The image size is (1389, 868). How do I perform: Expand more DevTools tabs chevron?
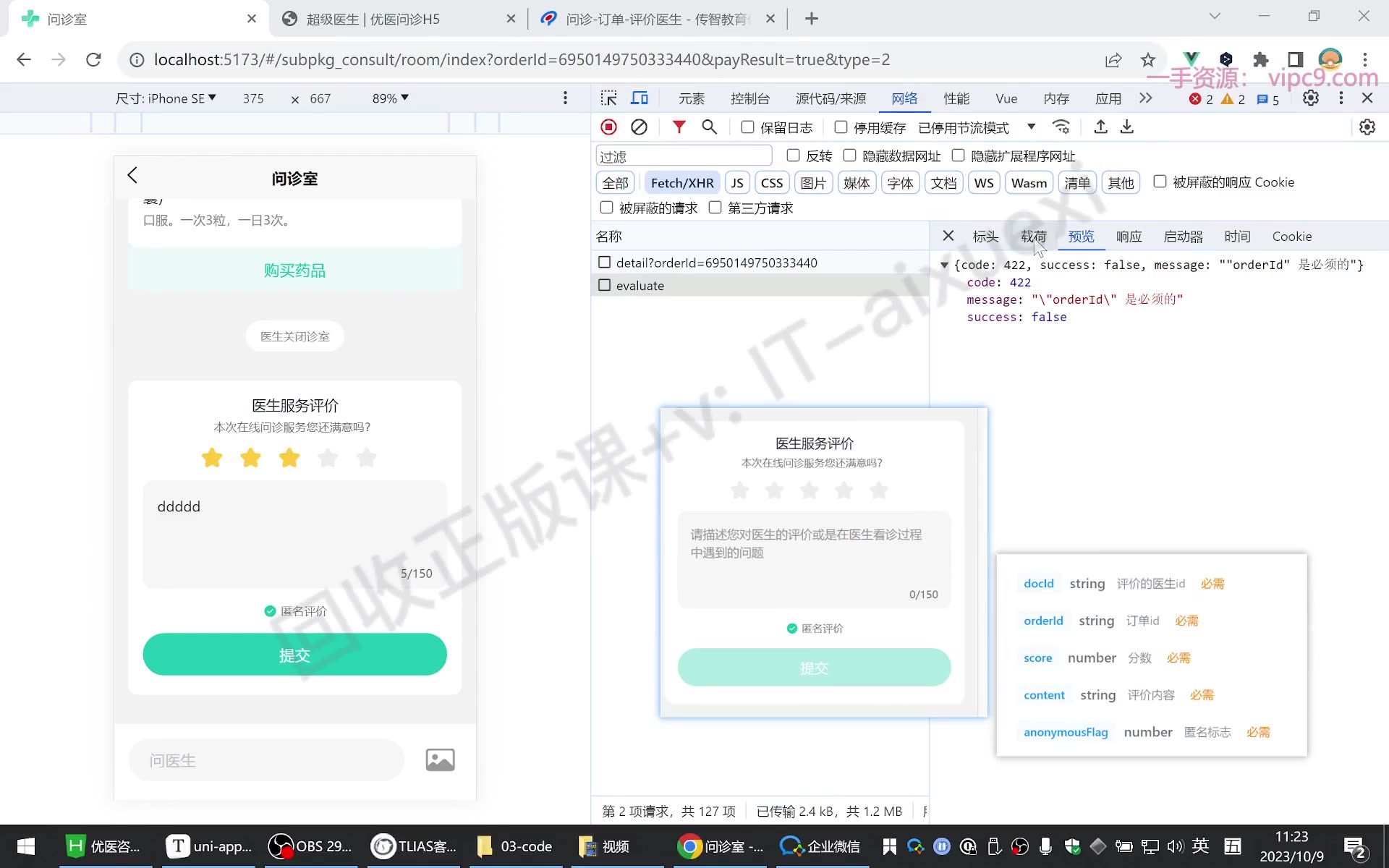[x=1145, y=98]
